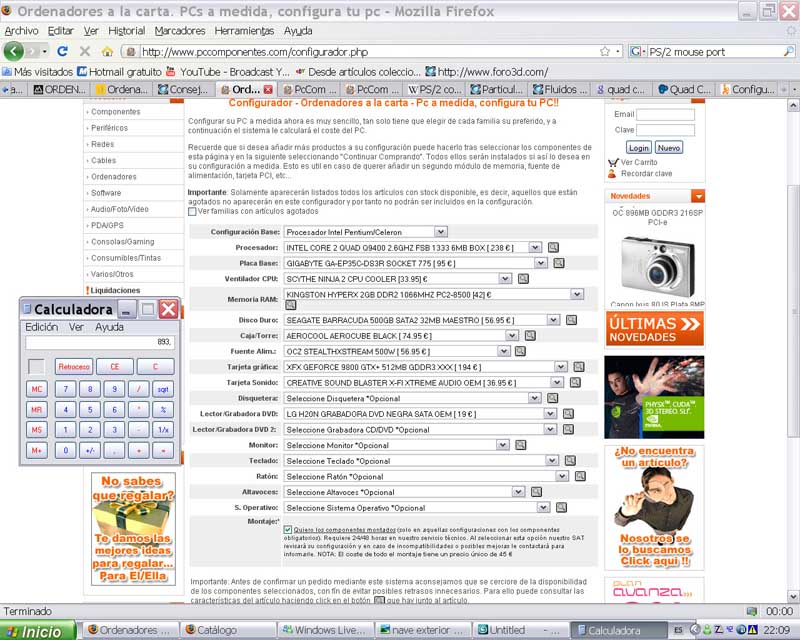The image size is (800, 640).
Task: Open YouTube bookmark in bookmarks toolbar
Action: click(228, 72)
